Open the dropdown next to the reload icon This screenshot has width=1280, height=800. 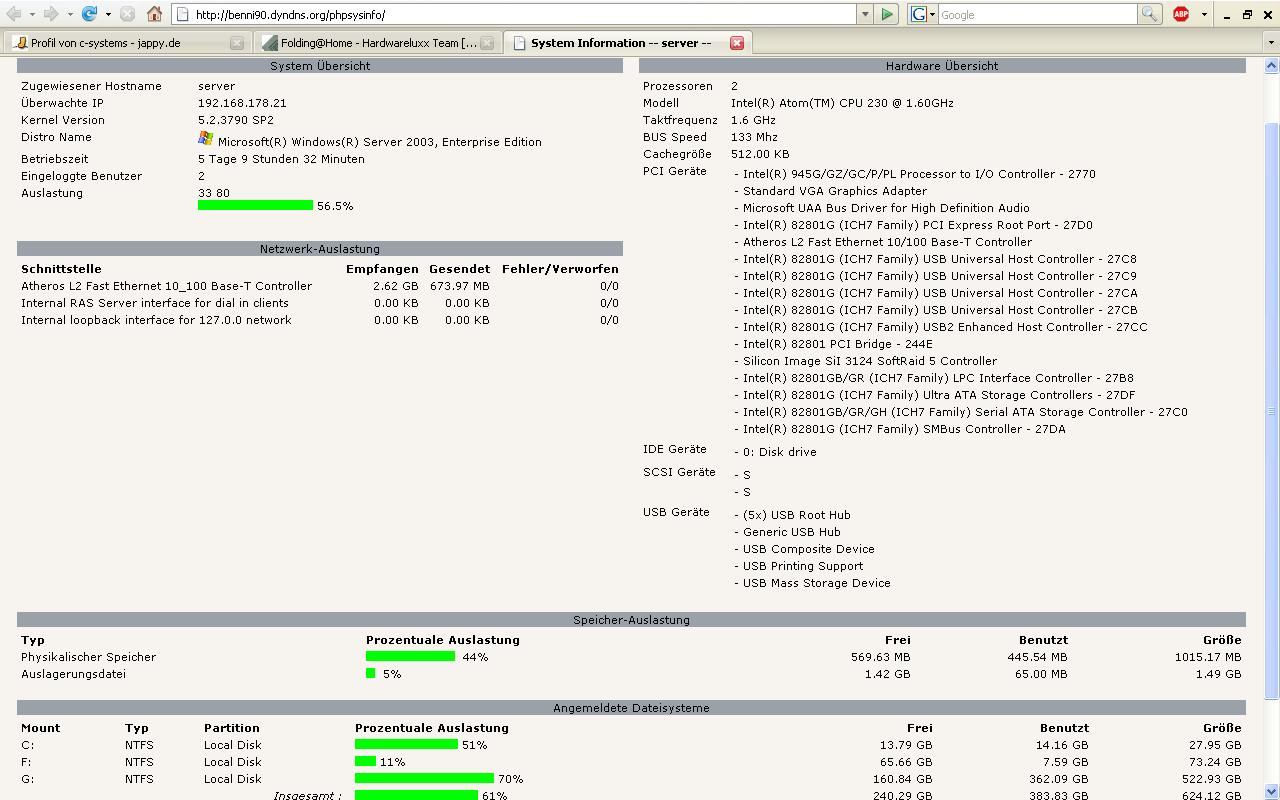(108, 14)
